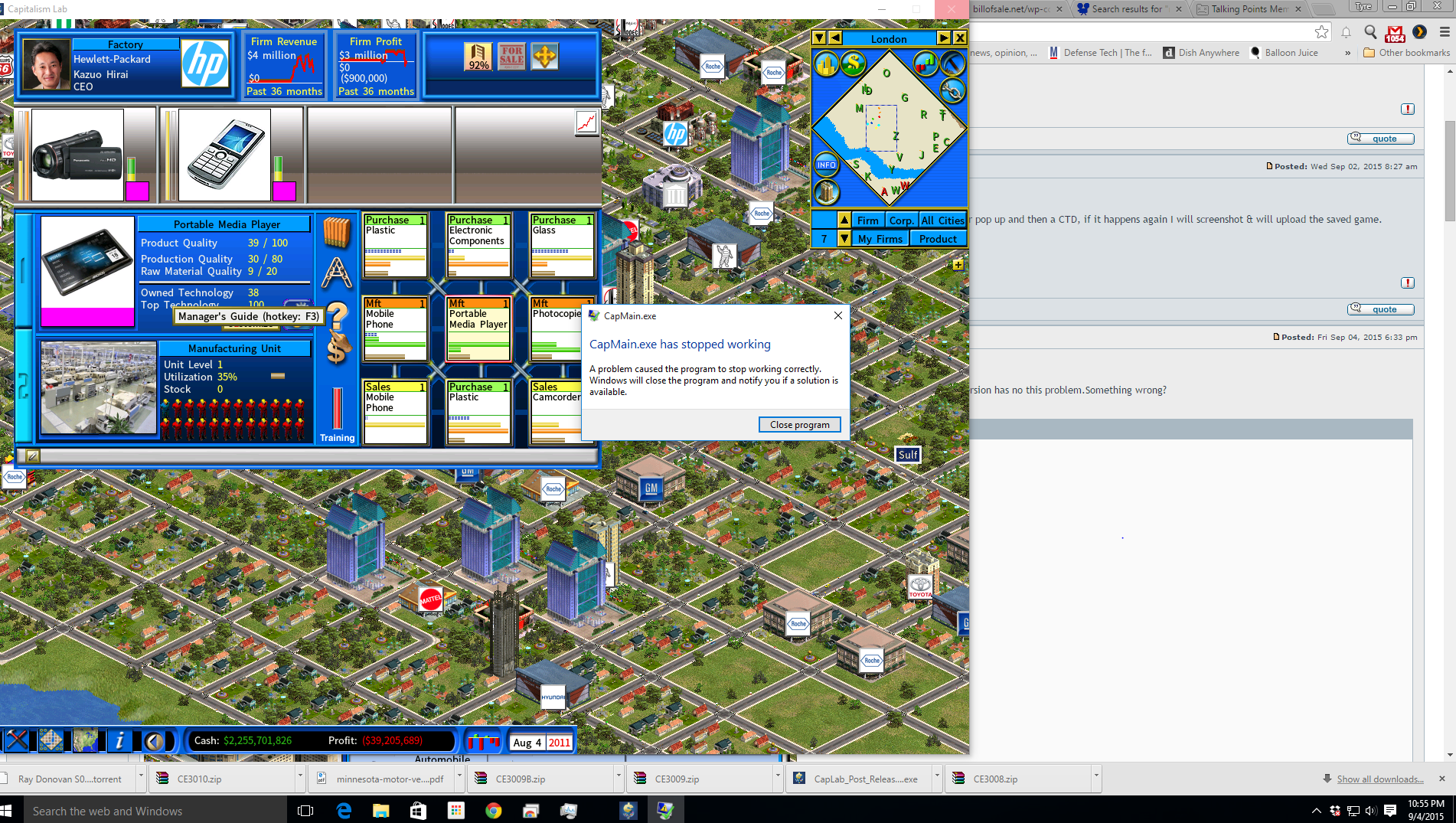Click the apartment building minimap icon

(x=826, y=192)
